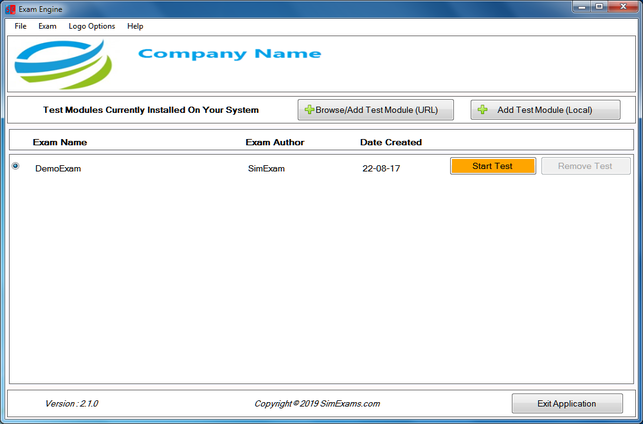Viewport: 643px width, 424px height.
Task: Open the Logo Options menu
Action: point(91,26)
